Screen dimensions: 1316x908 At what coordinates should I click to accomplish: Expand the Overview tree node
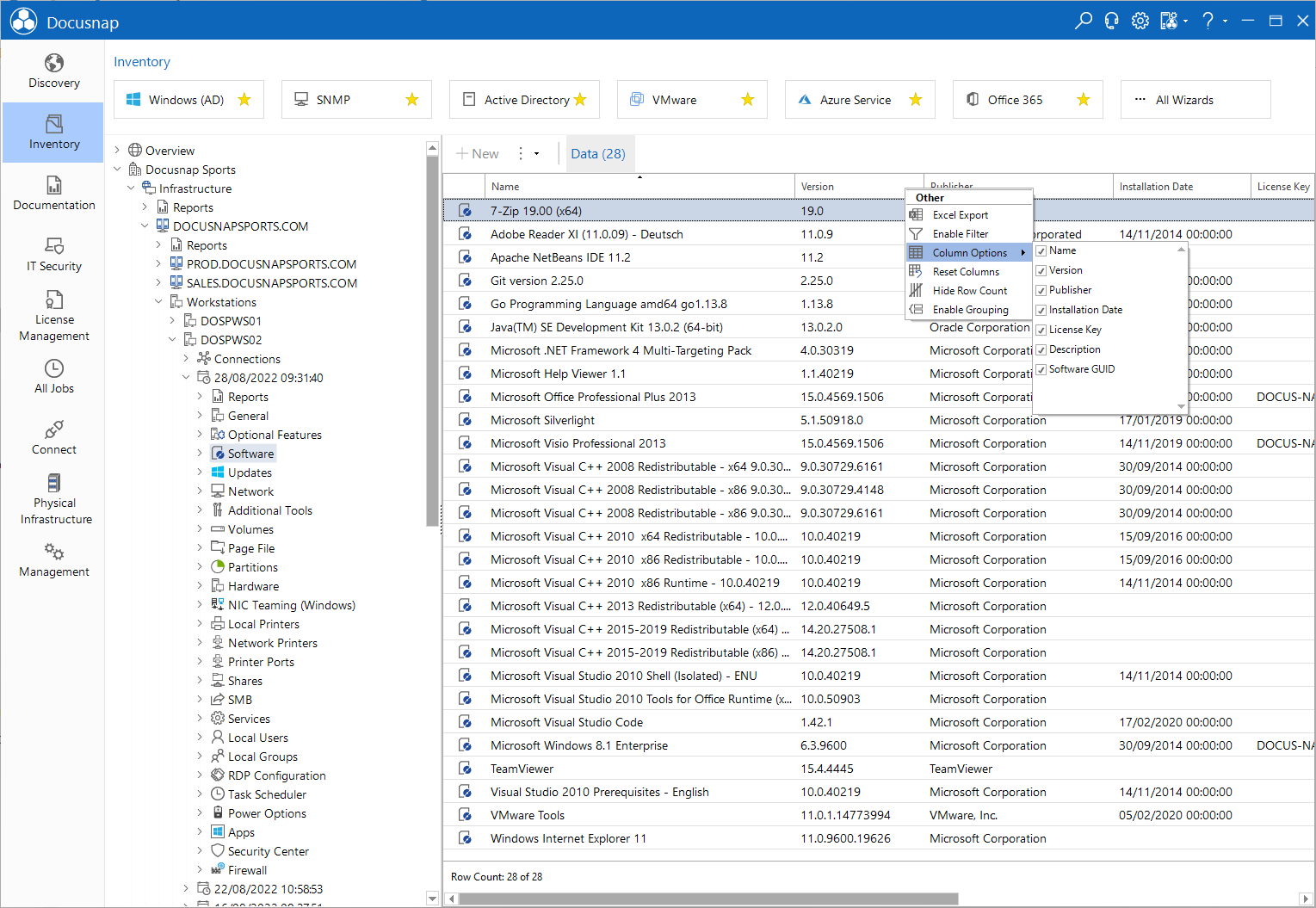click(x=118, y=151)
